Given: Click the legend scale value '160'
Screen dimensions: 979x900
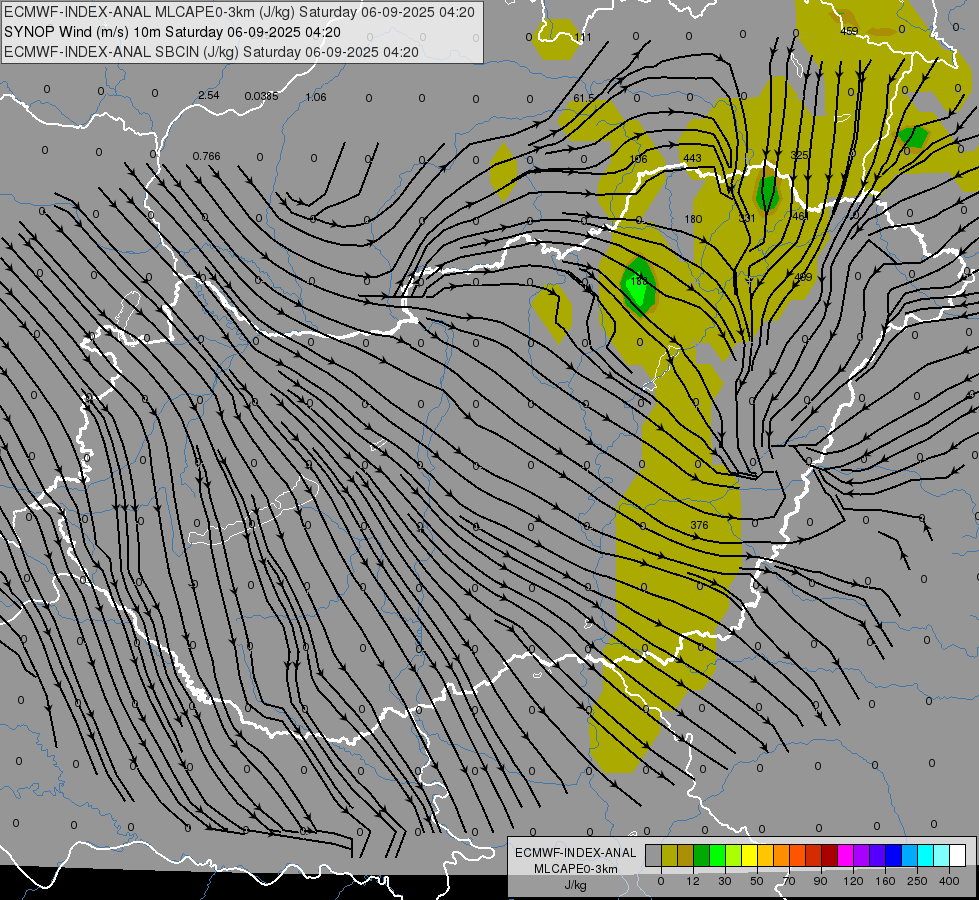Looking at the screenshot, I should click(x=885, y=881).
